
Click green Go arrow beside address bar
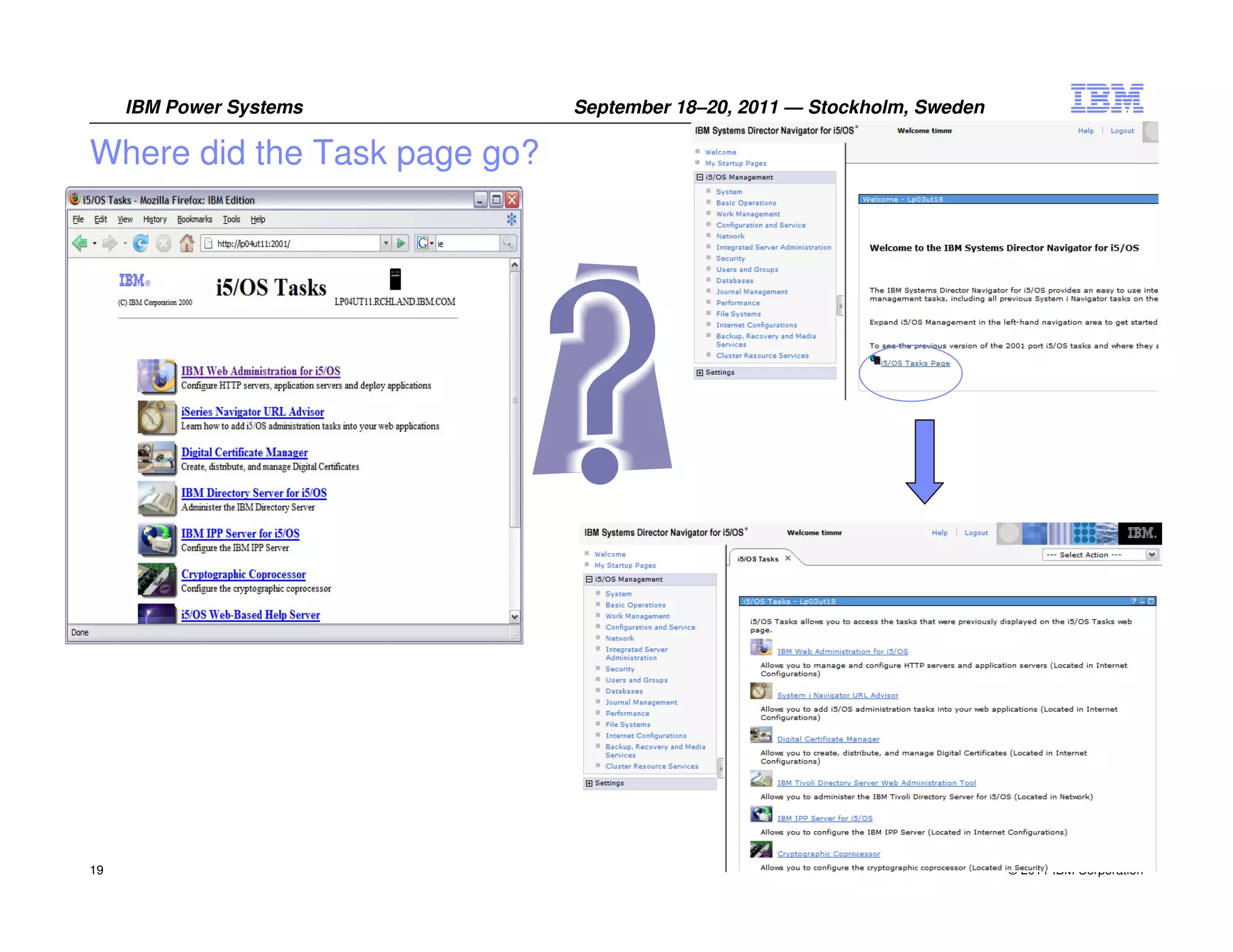(x=401, y=243)
